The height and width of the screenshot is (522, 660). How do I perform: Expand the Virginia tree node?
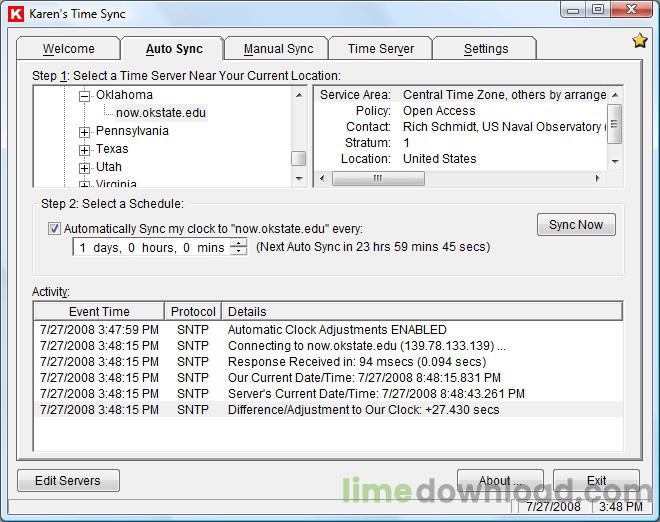coord(84,184)
